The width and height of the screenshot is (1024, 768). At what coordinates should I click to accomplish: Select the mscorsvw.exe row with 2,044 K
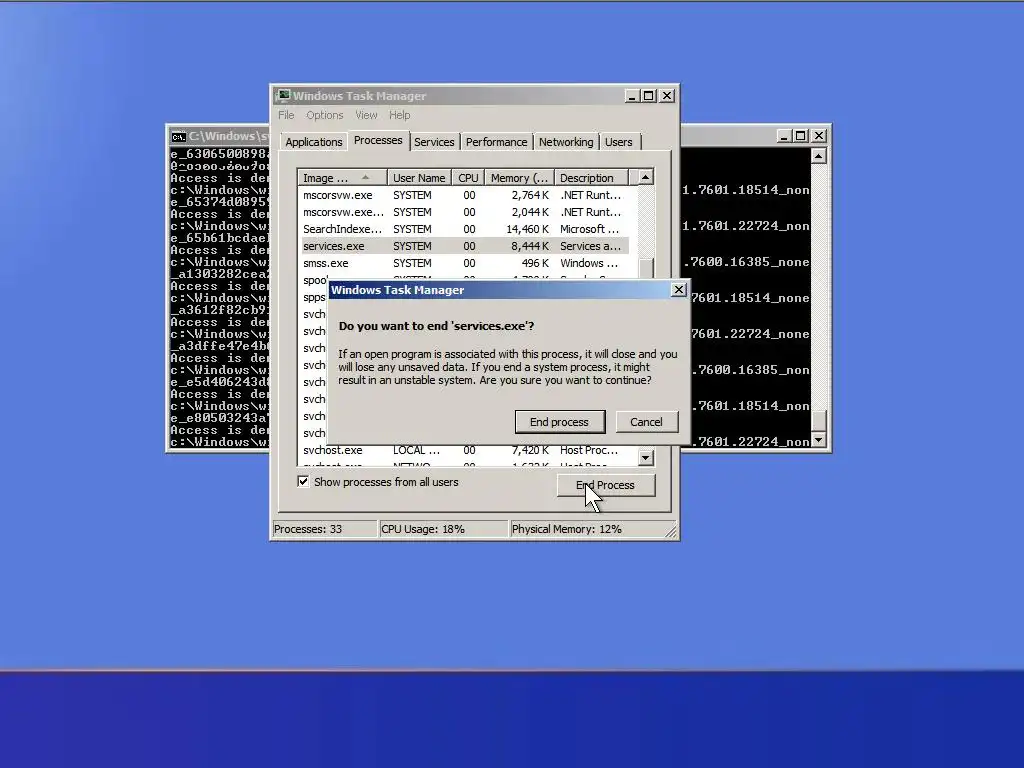[464, 212]
